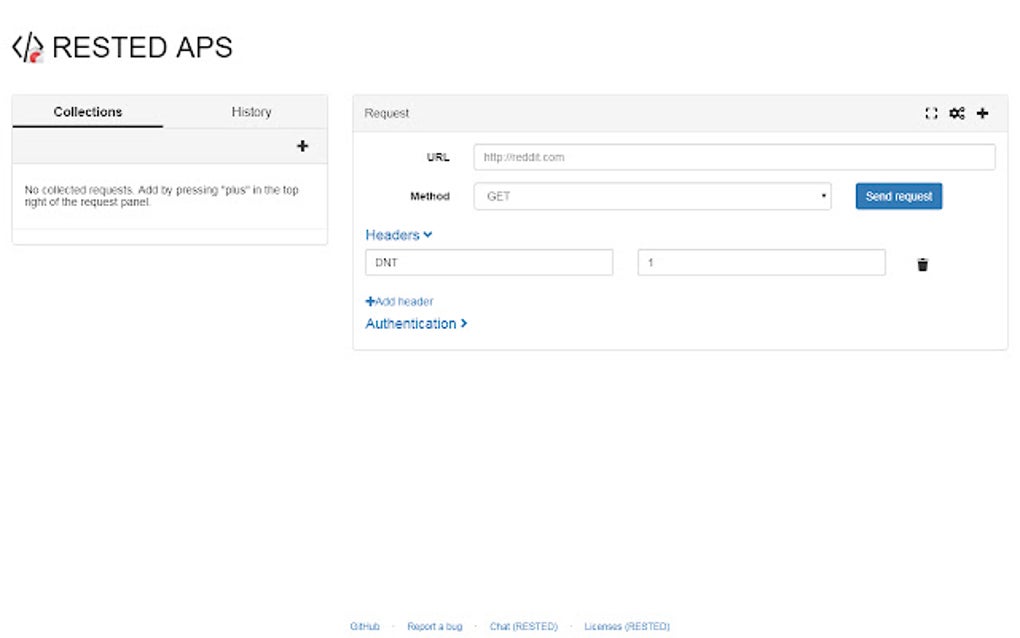Click the plus icon in the Collections panel
Image resolution: width=1020 pixels, height=638 pixels.
coord(302,146)
